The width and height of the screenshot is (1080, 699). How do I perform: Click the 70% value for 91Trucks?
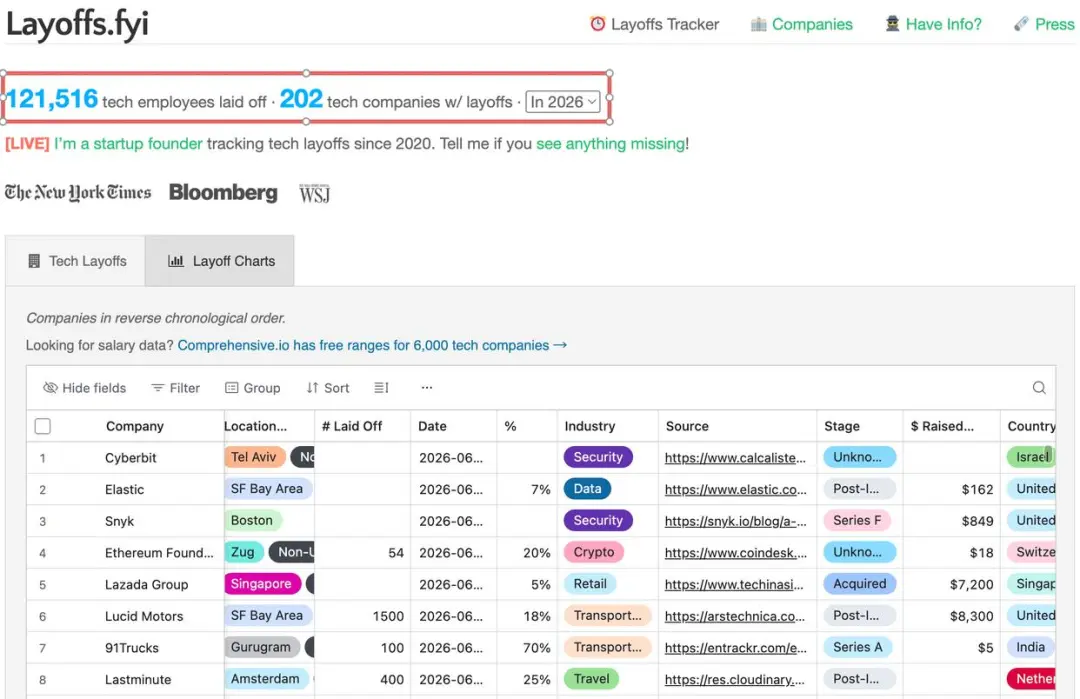(537, 648)
